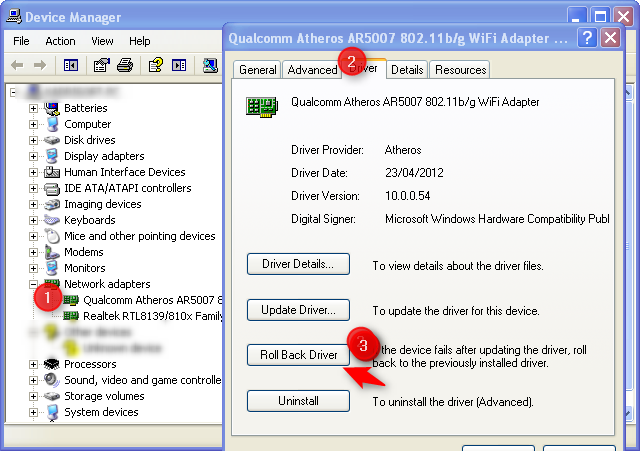
Task: Click the Roll Back Driver button
Action: pyautogui.click(x=298, y=355)
